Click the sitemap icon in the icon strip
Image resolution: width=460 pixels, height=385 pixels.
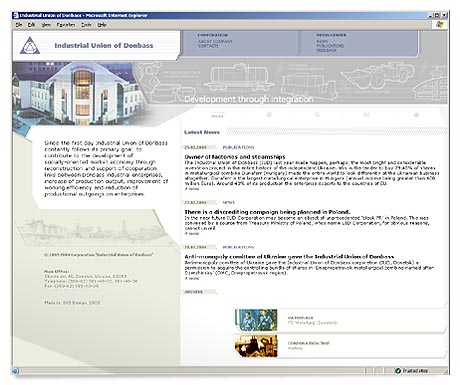(x=367, y=115)
